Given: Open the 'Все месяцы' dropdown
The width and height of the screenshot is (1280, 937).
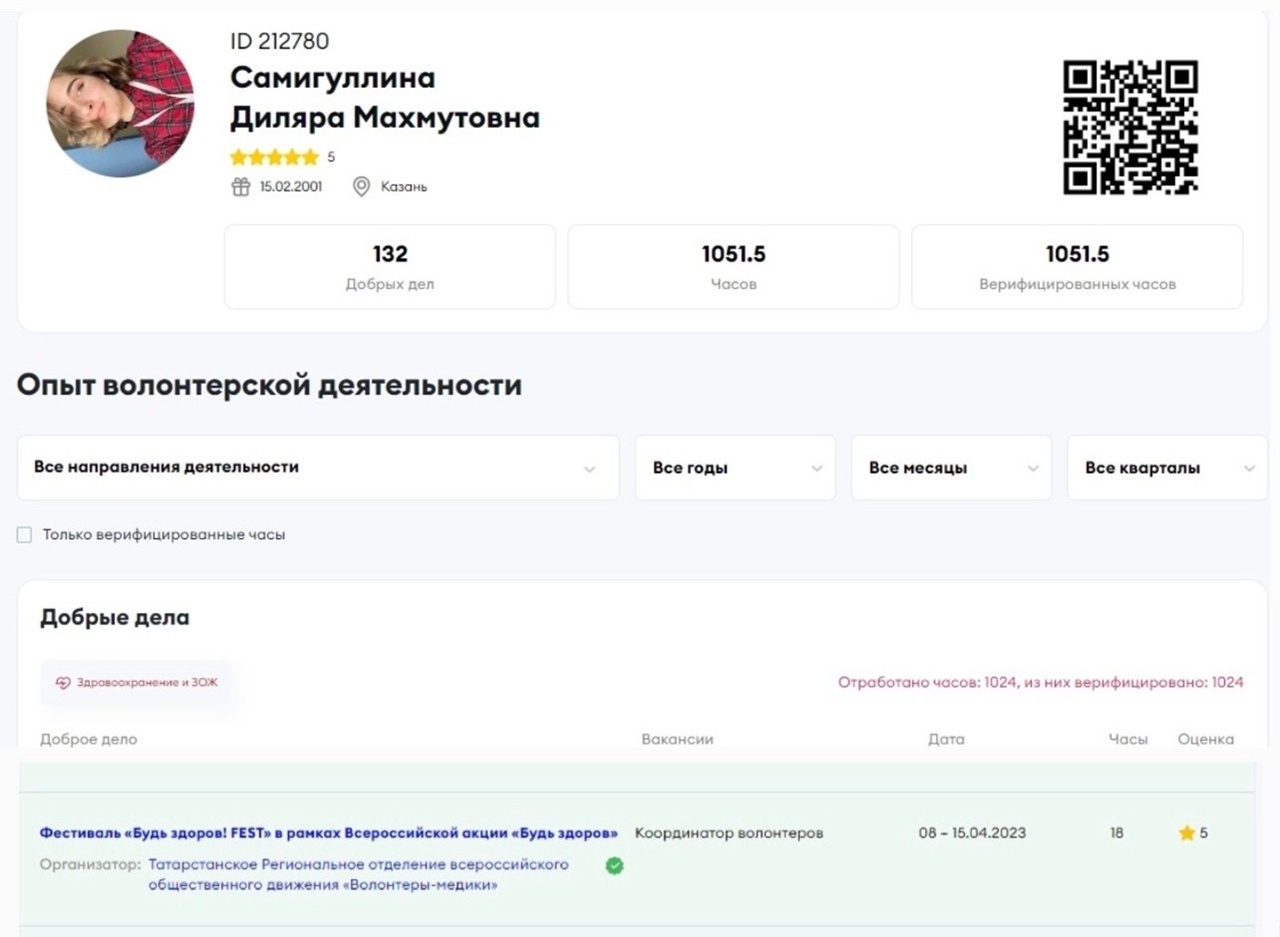Looking at the screenshot, I should (x=950, y=468).
